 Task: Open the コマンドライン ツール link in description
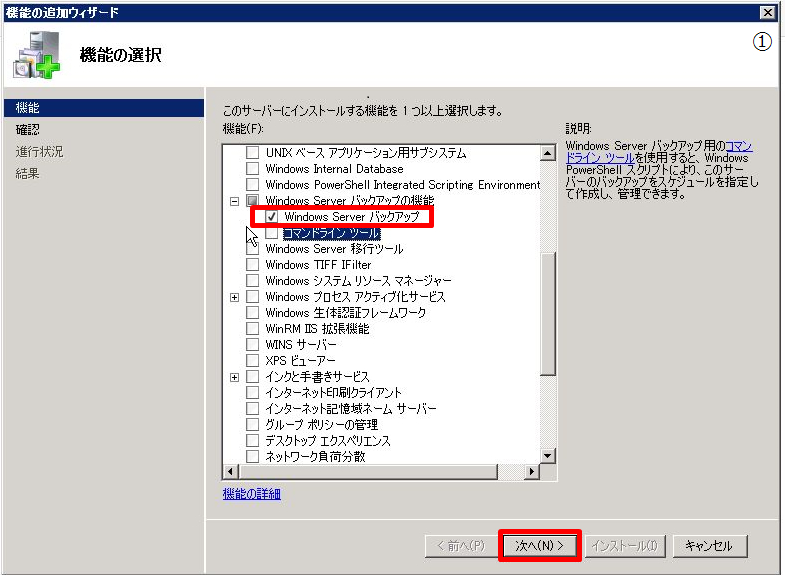point(738,146)
